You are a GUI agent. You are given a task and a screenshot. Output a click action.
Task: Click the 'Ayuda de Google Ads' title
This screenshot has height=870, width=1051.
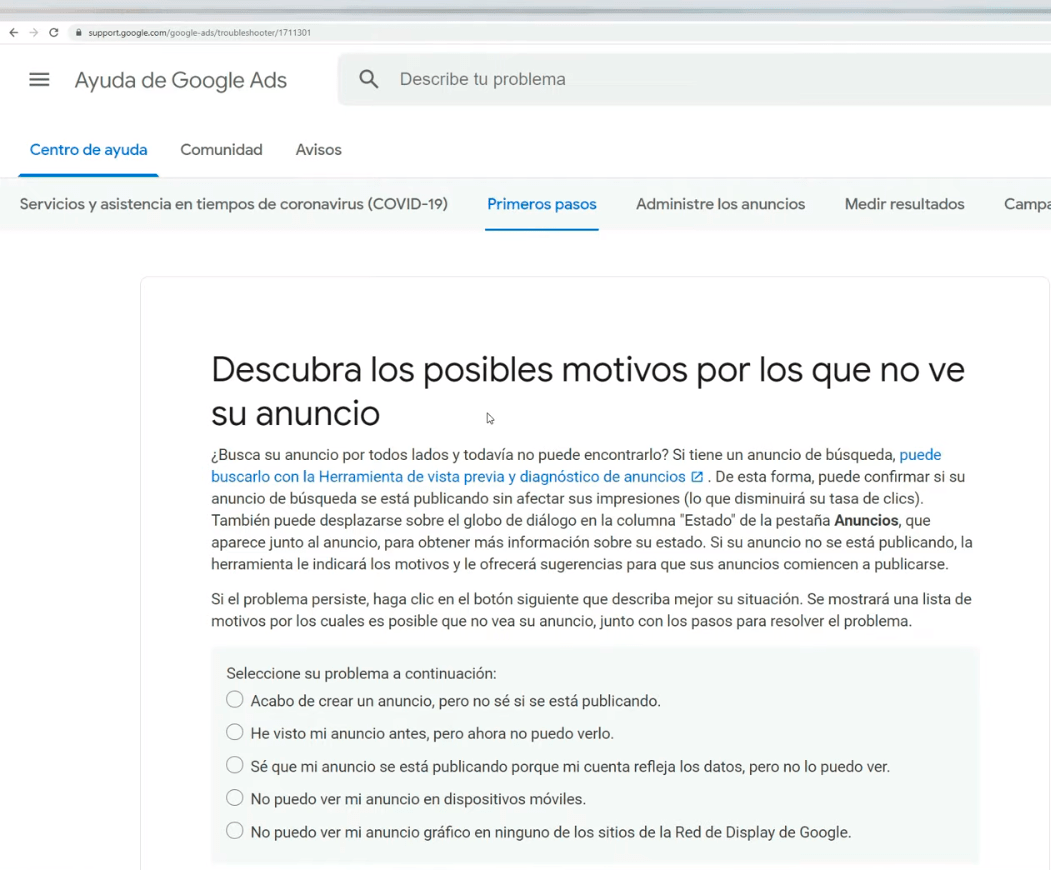[x=180, y=80]
